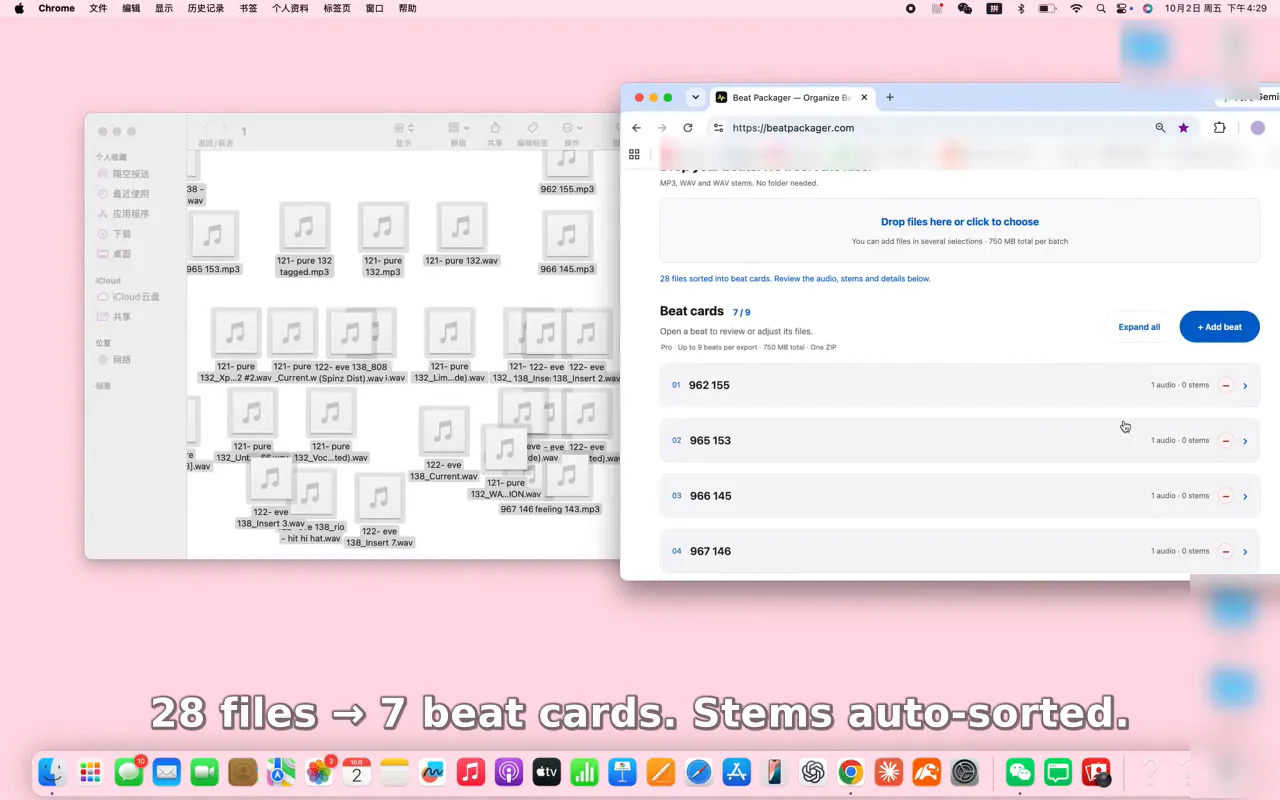
Task: Click Spotlight search in menu bar
Action: 1101,8
